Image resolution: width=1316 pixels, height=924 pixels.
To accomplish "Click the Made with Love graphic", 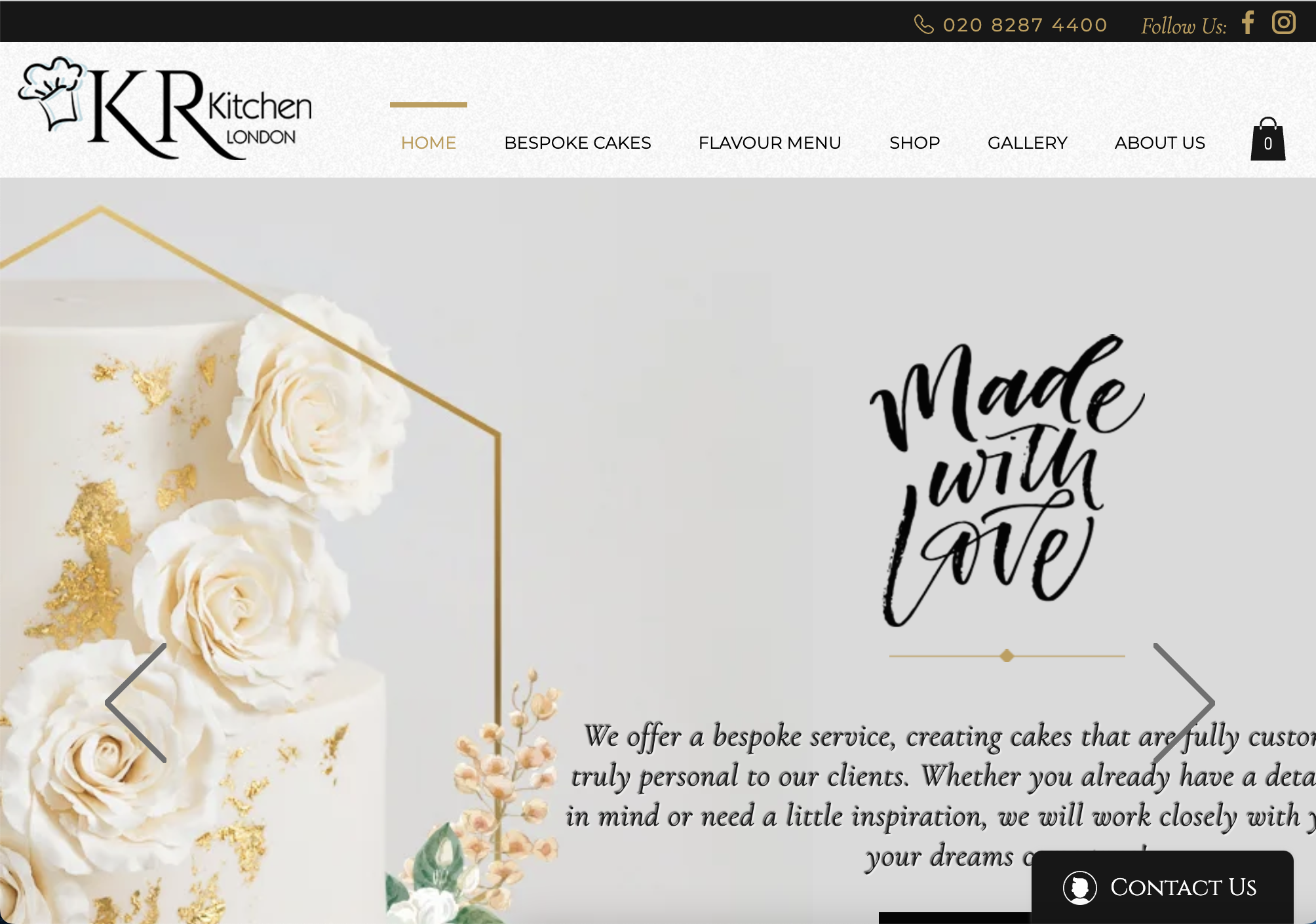I will (1007, 480).
